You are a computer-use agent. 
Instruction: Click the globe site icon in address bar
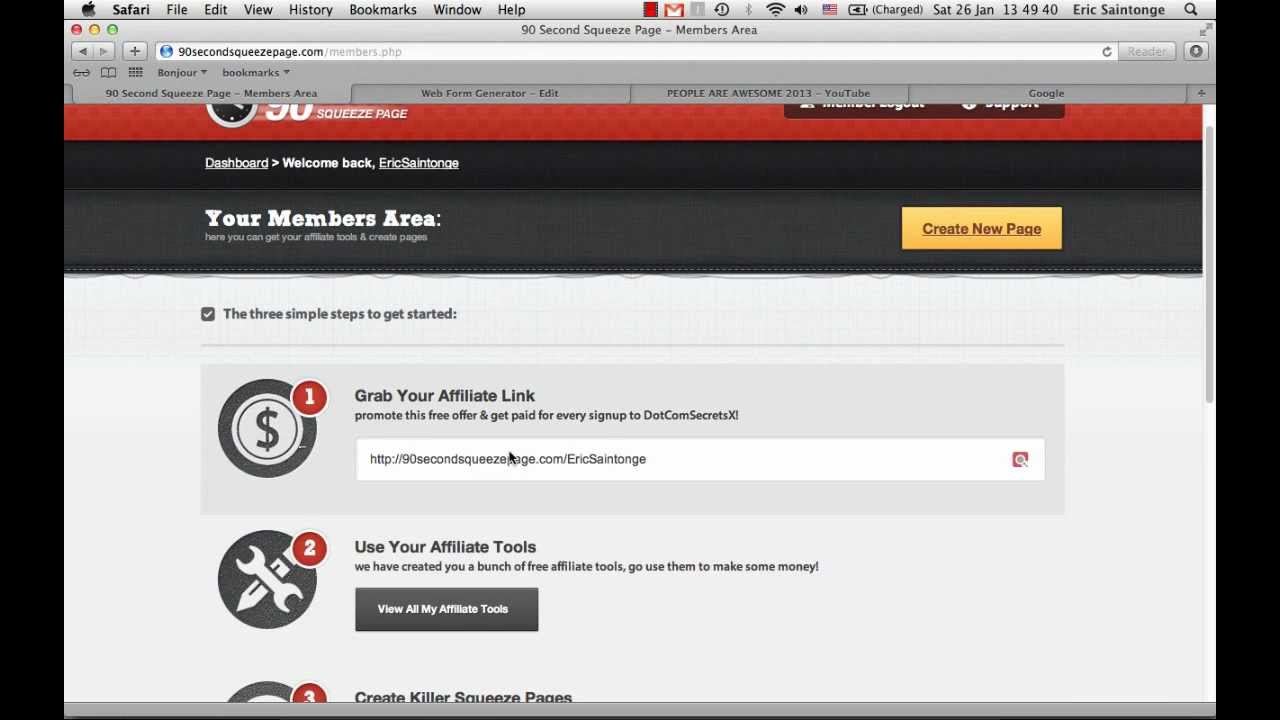tap(166, 51)
